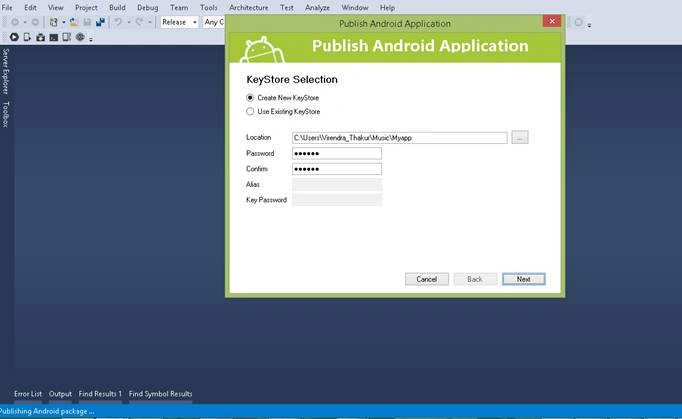Click the Open File folder icon
The height and width of the screenshot is (419, 682).
point(74,22)
